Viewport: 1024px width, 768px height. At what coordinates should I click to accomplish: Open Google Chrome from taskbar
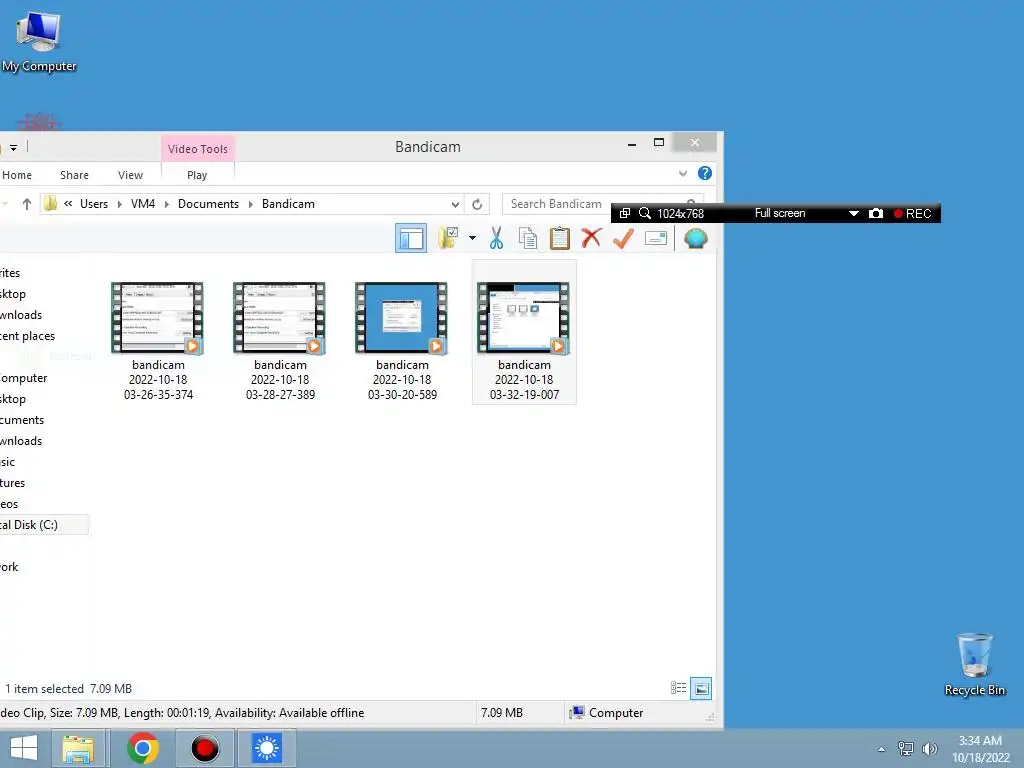click(143, 748)
